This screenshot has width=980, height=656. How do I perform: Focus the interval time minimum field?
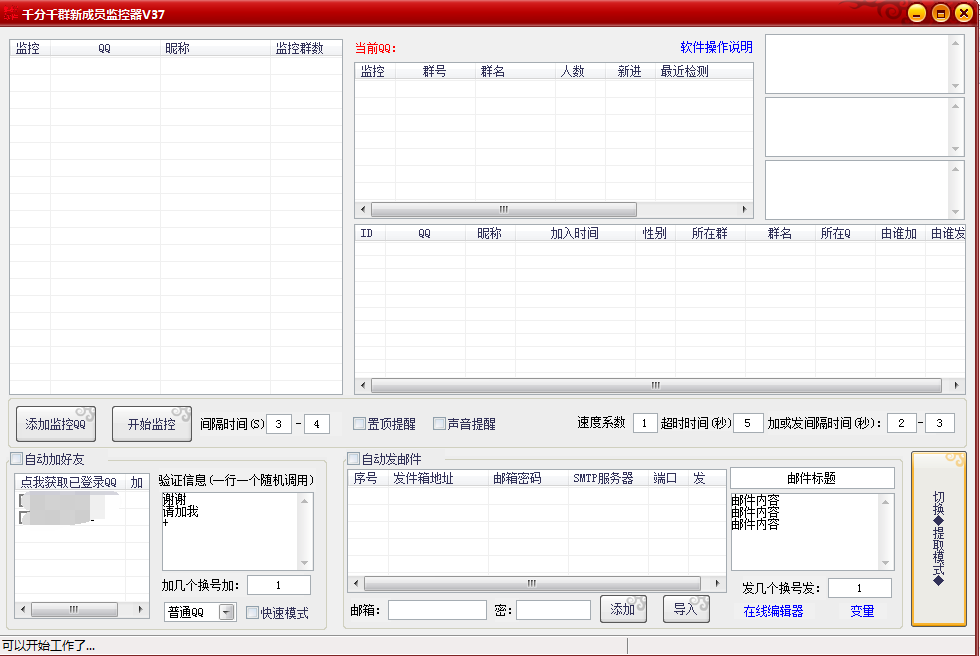[279, 424]
